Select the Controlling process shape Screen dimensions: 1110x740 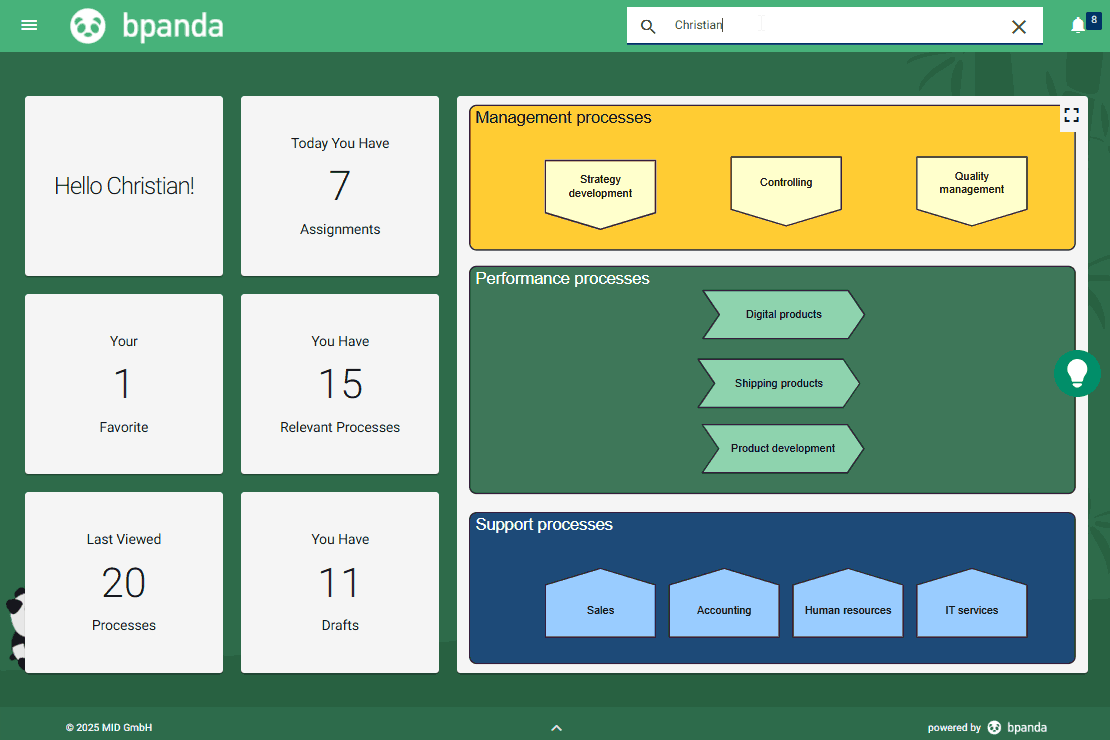tap(786, 183)
